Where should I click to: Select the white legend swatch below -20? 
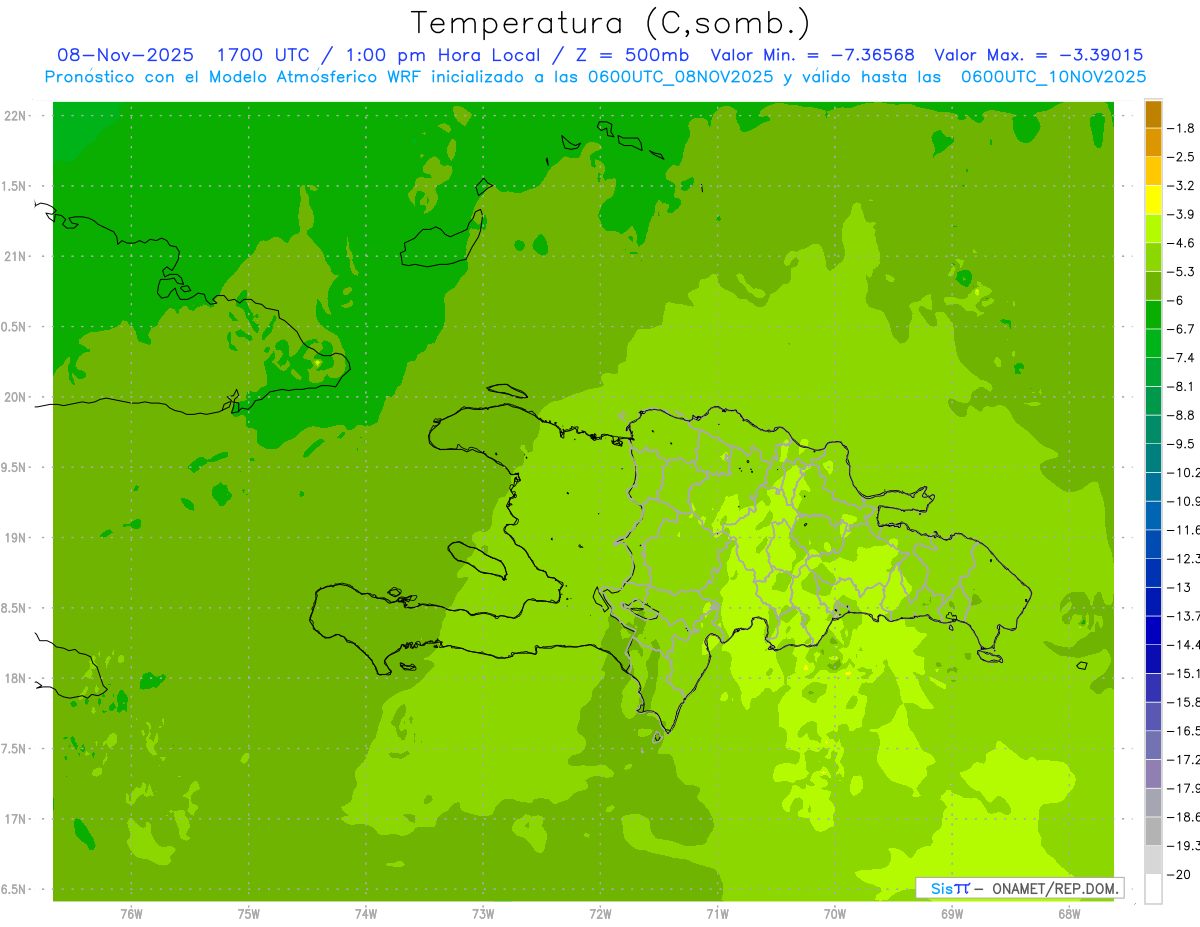pos(1153,889)
